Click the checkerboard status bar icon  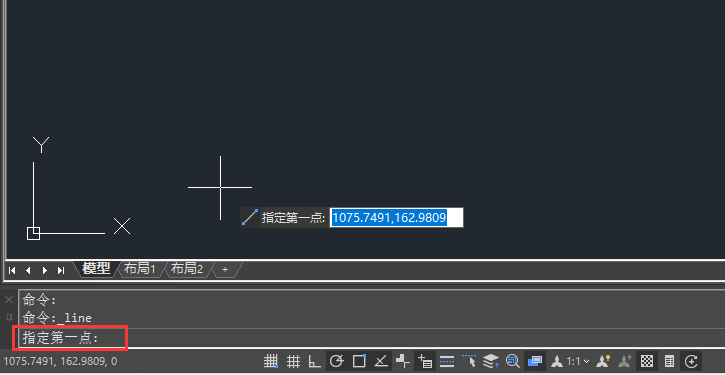pyautogui.click(x=647, y=361)
